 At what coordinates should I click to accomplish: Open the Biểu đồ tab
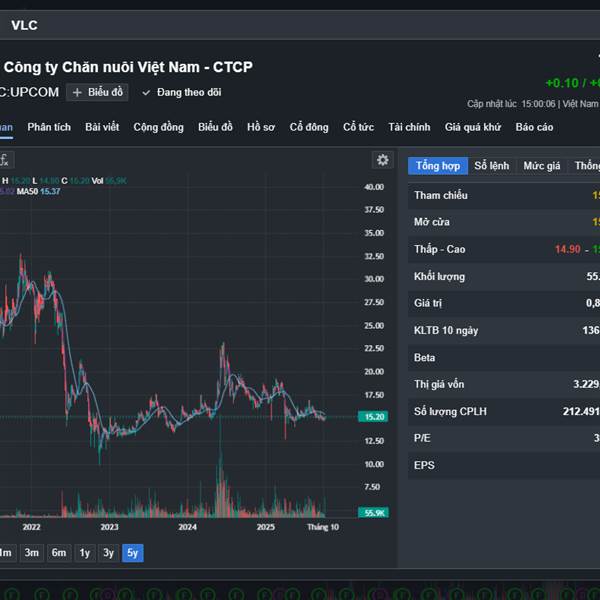pos(215,127)
